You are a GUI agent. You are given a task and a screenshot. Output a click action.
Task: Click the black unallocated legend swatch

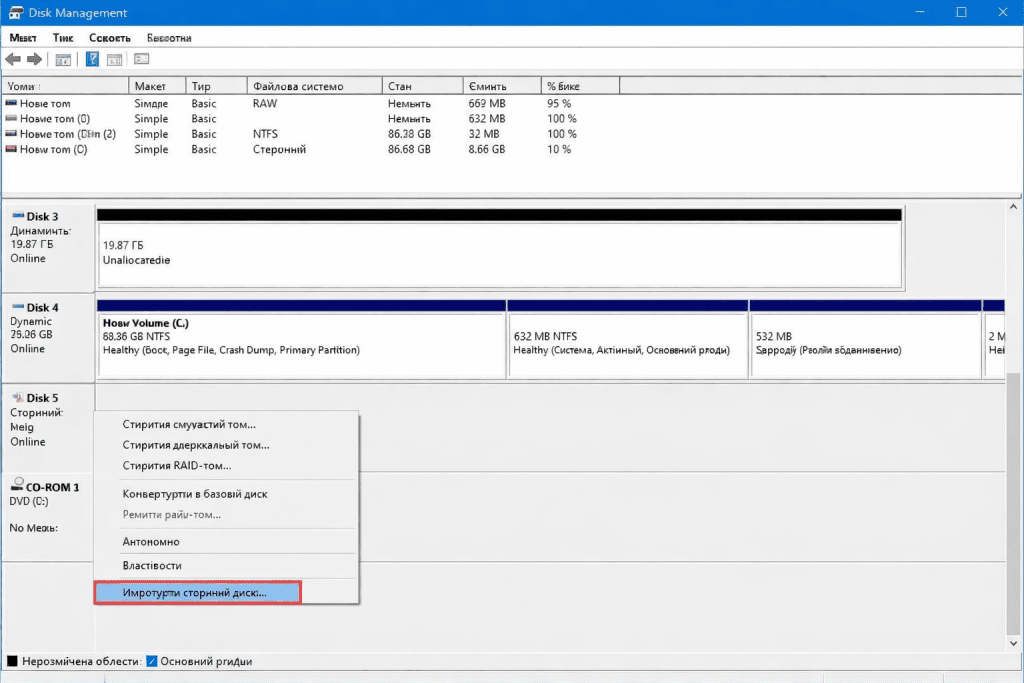tap(12, 661)
